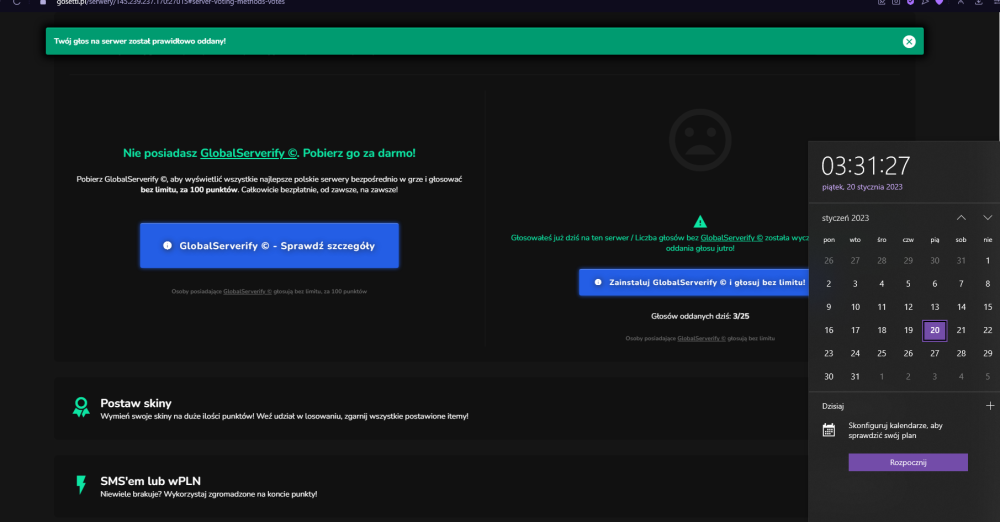Select day 14 in the calendar
Viewport: 1000px width, 522px height.
961,307
